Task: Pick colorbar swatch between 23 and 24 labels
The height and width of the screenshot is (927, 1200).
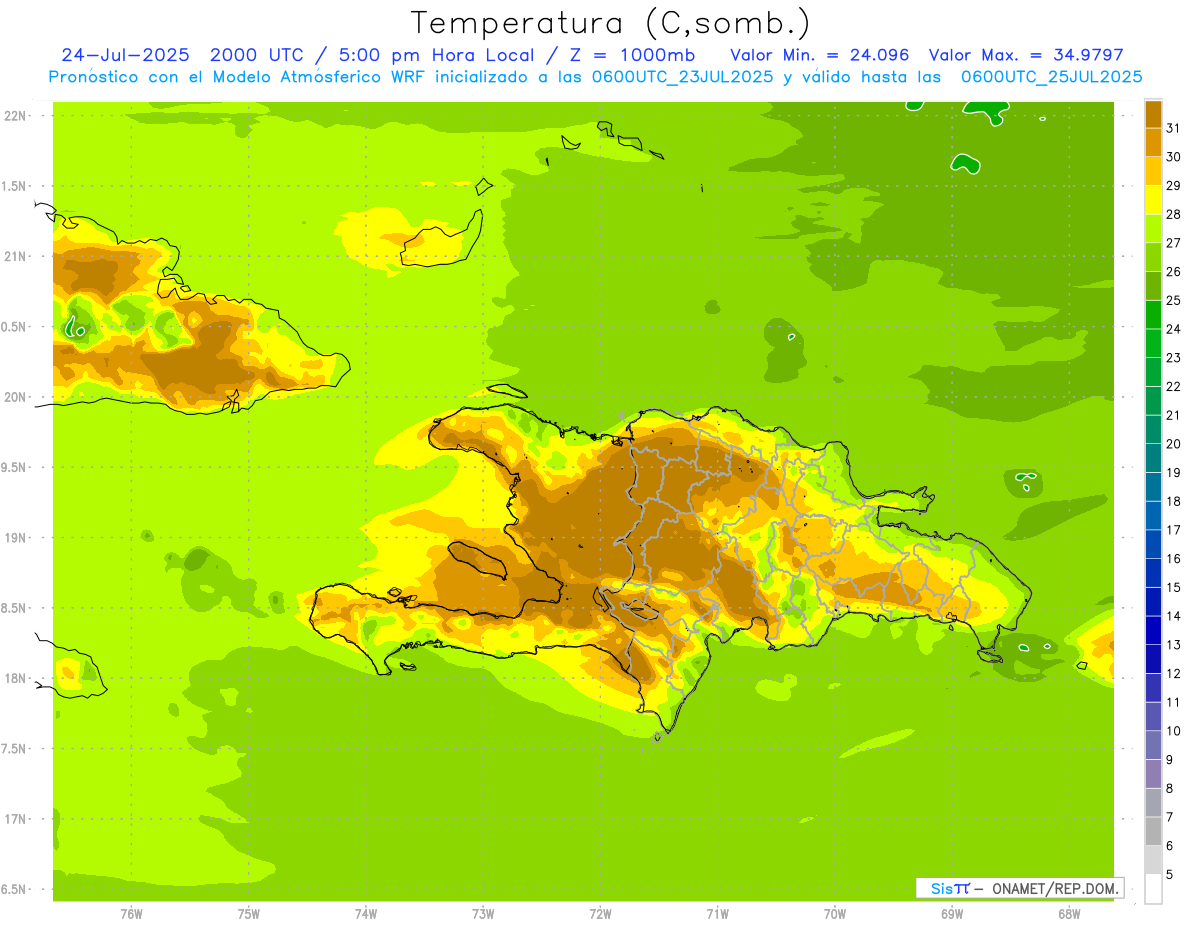Action: coord(1153,343)
